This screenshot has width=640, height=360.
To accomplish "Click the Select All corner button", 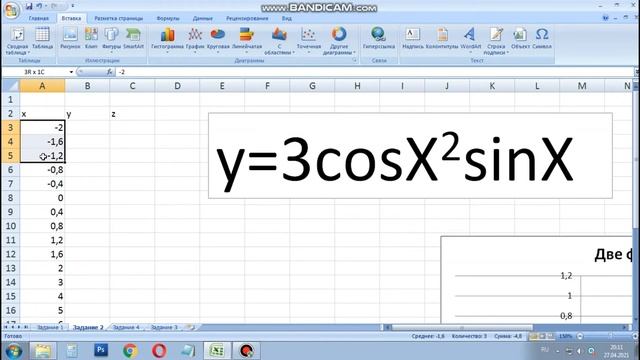I will [x=10, y=86].
